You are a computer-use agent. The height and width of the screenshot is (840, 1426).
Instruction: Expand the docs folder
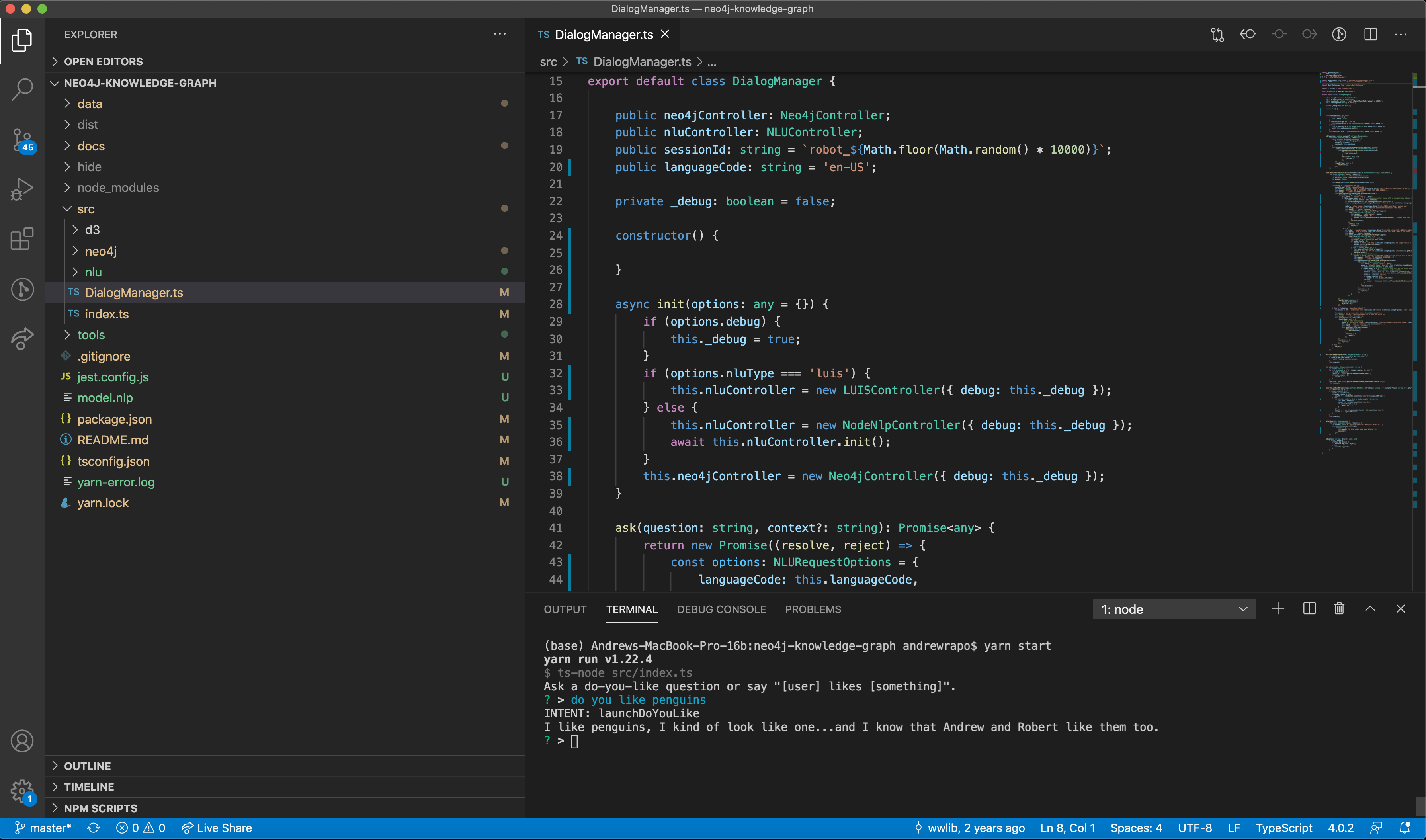click(285, 146)
